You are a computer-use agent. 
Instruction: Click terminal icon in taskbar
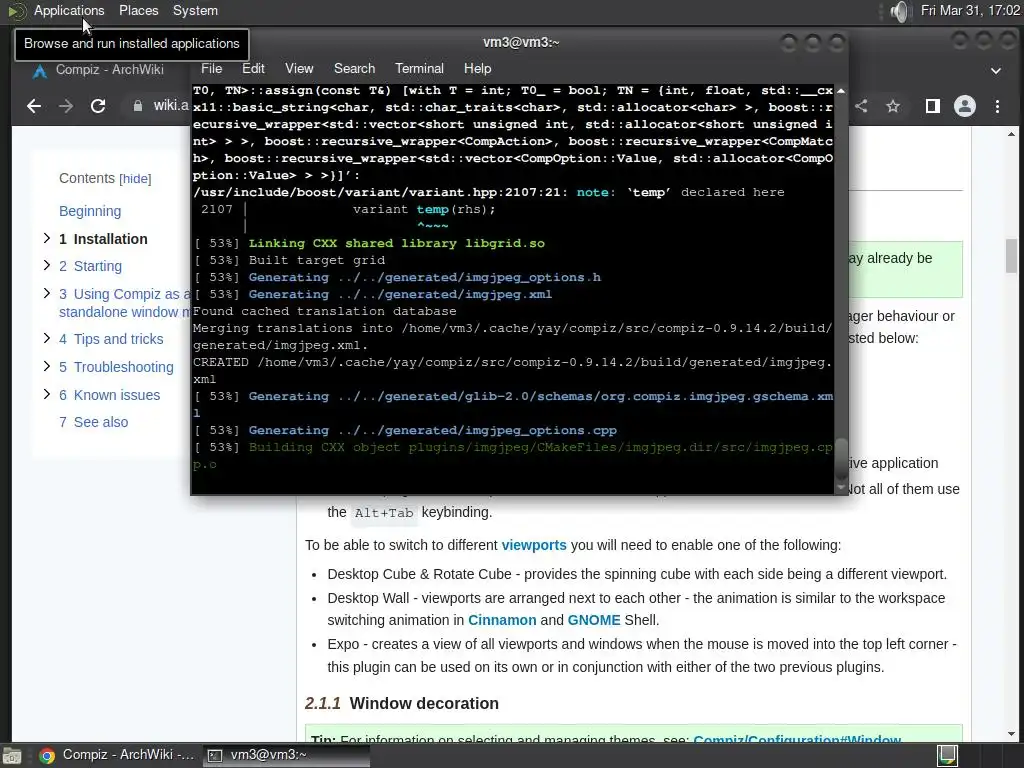[215, 756]
